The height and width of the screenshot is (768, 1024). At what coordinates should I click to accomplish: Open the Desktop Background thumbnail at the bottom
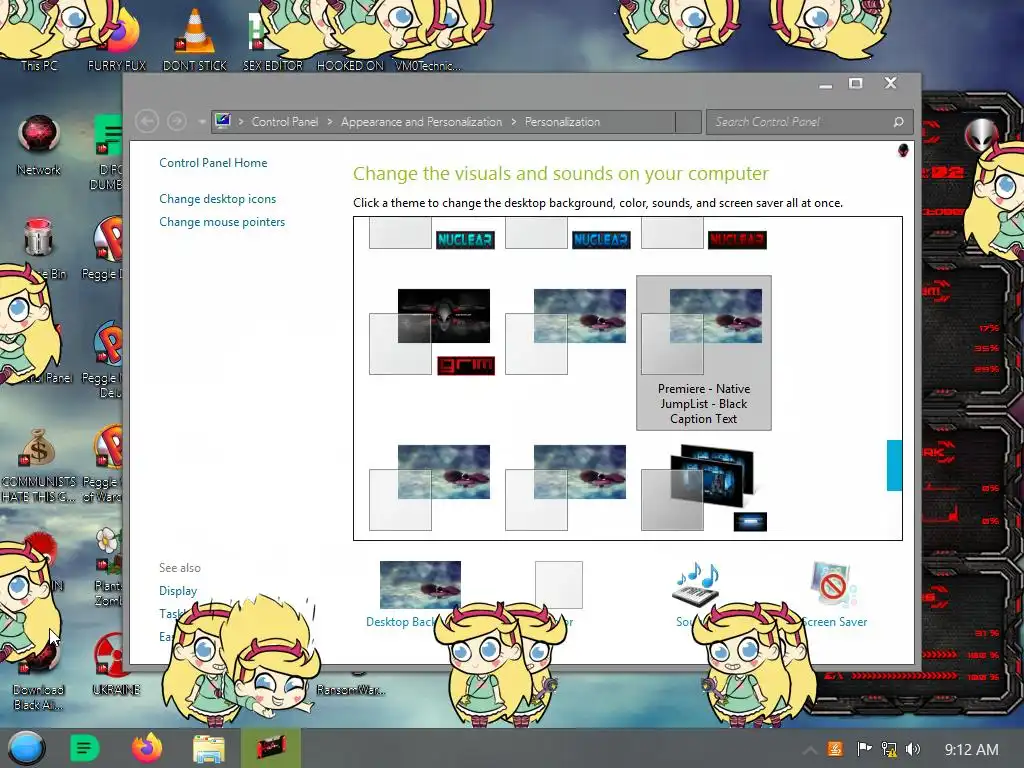click(x=420, y=584)
